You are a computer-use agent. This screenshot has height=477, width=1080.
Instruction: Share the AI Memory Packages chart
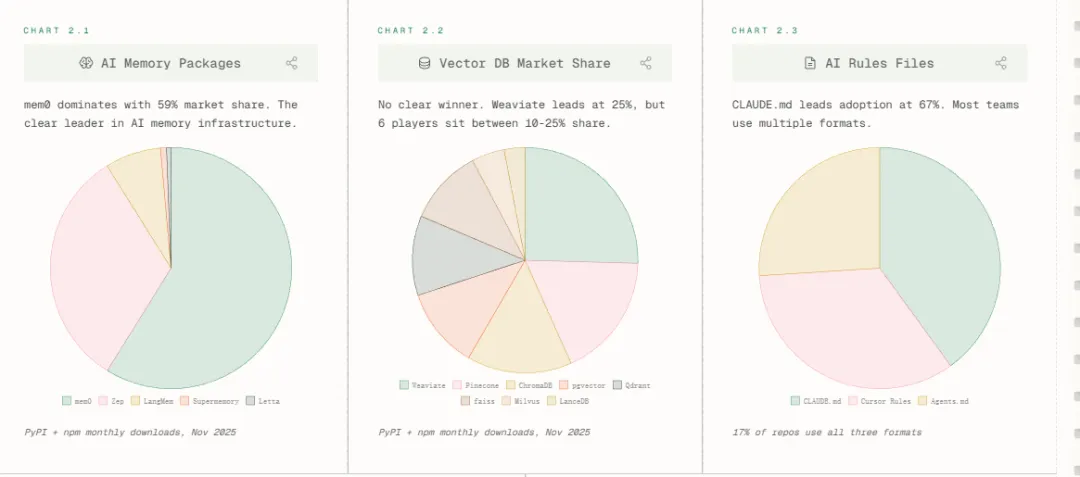[292, 63]
